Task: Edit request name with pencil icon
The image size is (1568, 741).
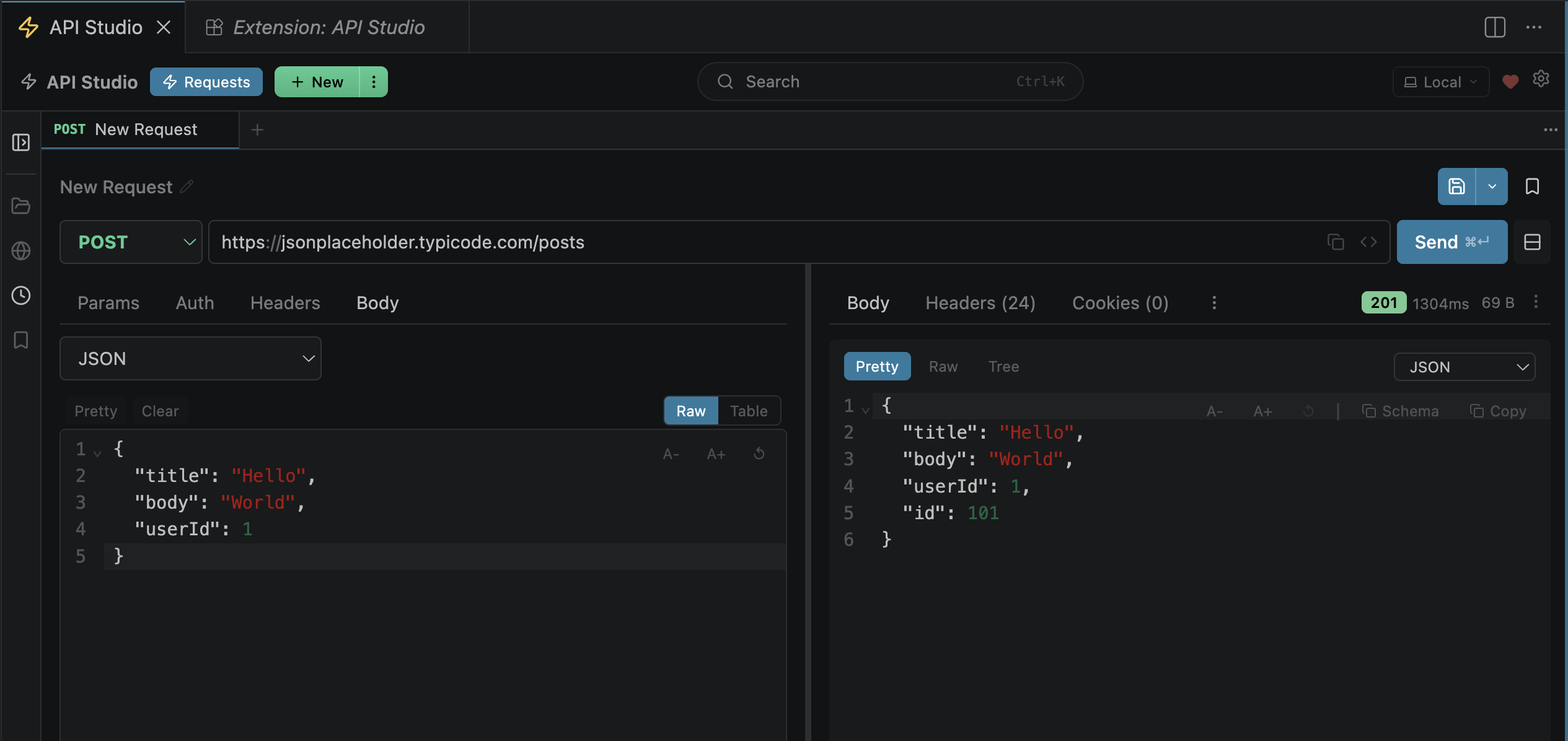Action: click(x=187, y=186)
